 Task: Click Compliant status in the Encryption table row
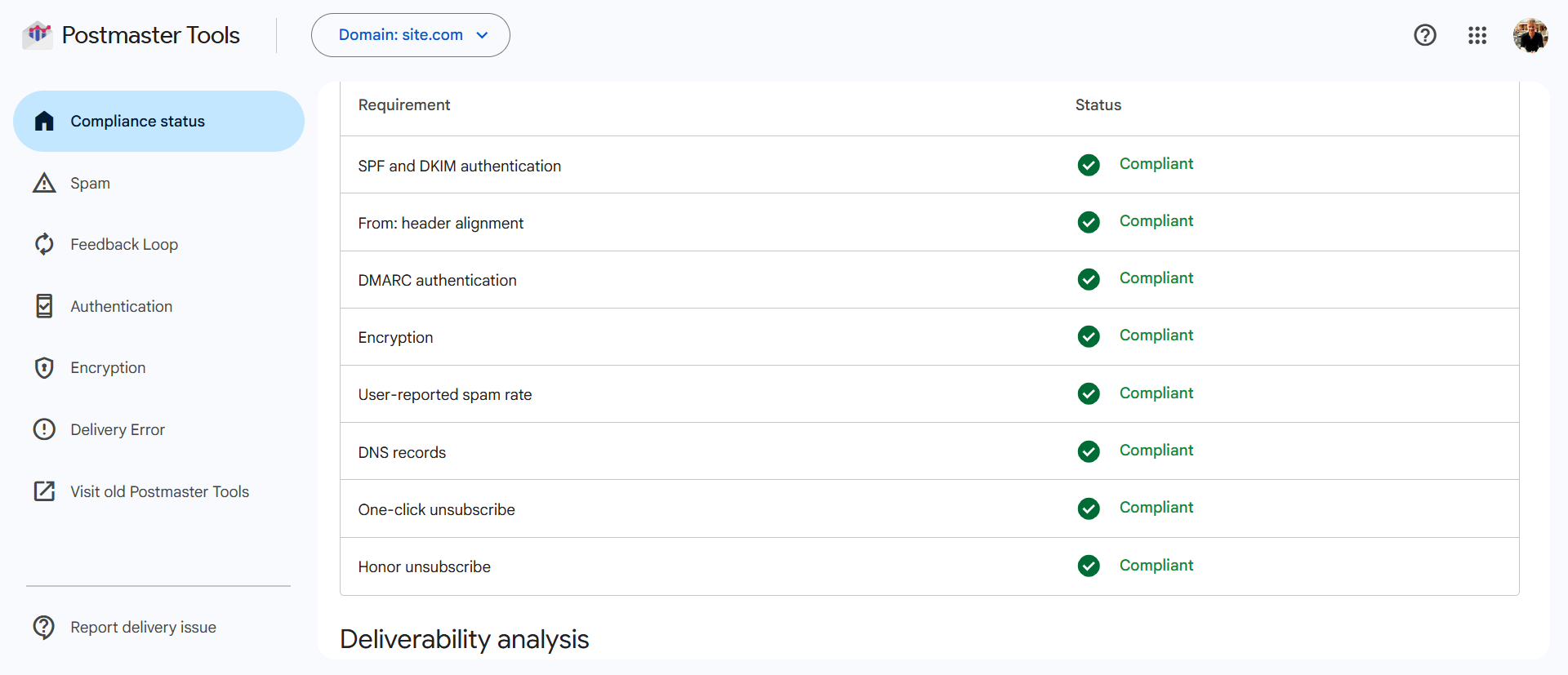coord(1156,335)
